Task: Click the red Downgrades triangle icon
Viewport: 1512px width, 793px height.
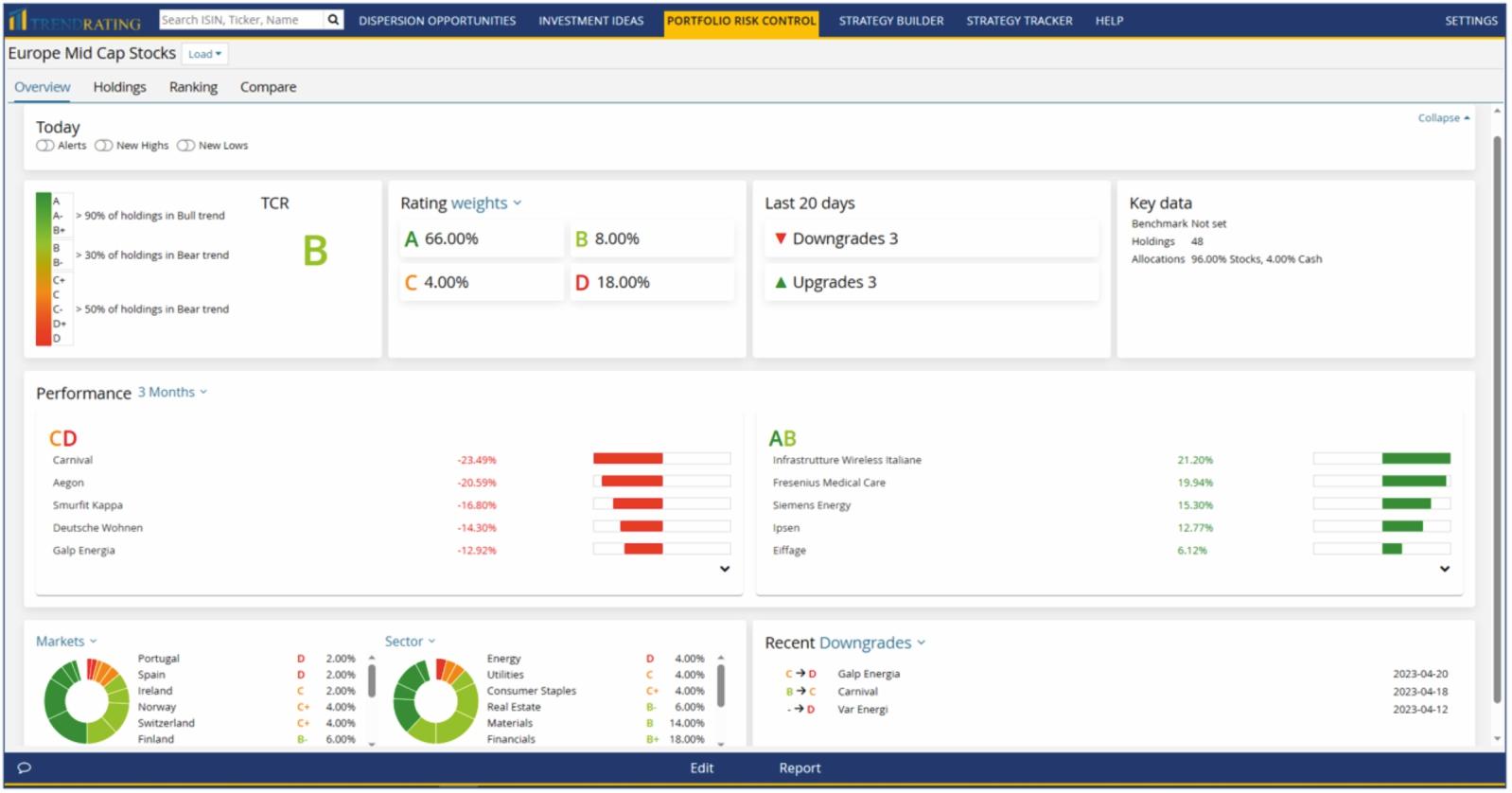Action: point(781,238)
